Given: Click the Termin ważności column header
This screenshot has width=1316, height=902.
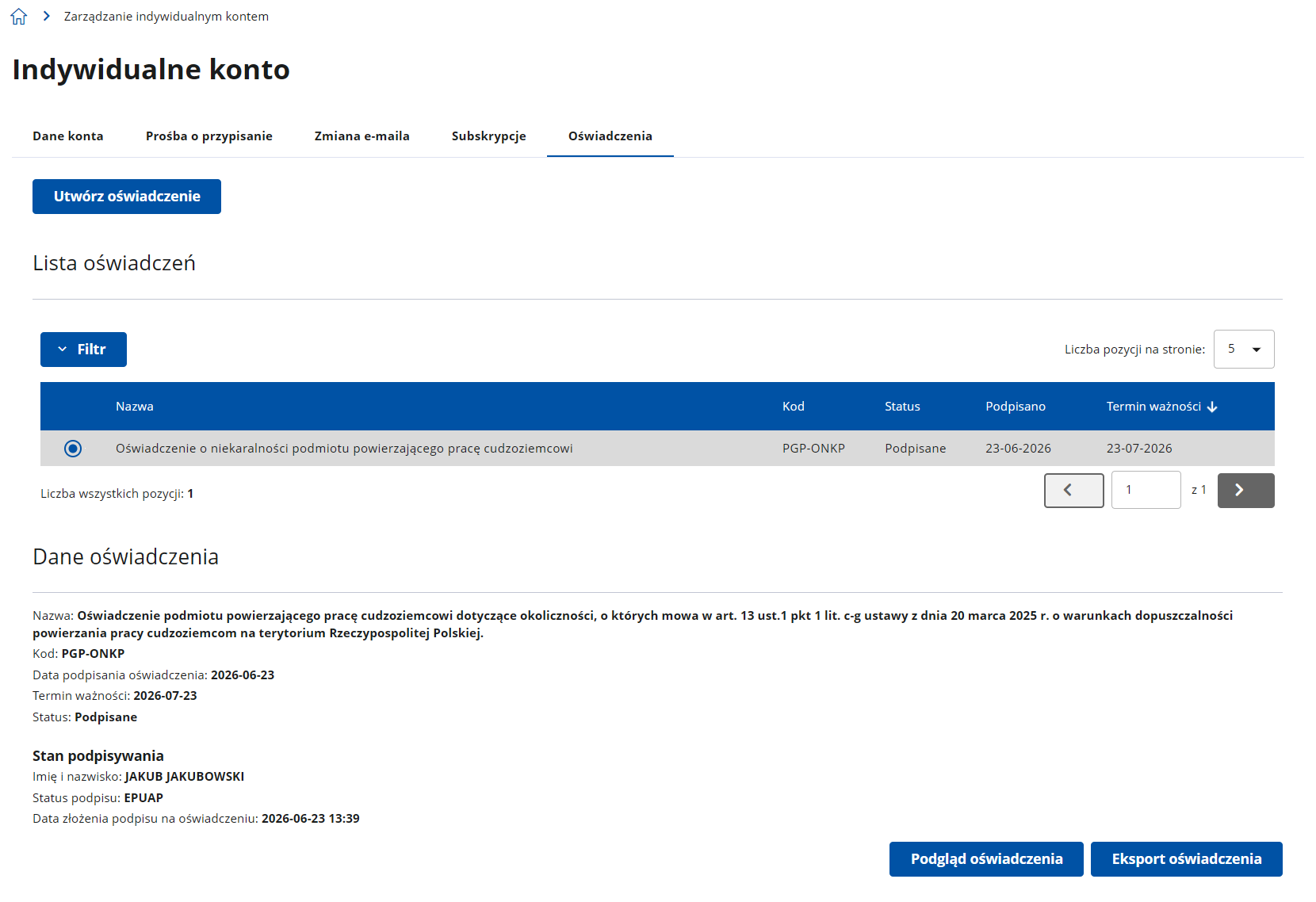Looking at the screenshot, I should click(x=1153, y=407).
